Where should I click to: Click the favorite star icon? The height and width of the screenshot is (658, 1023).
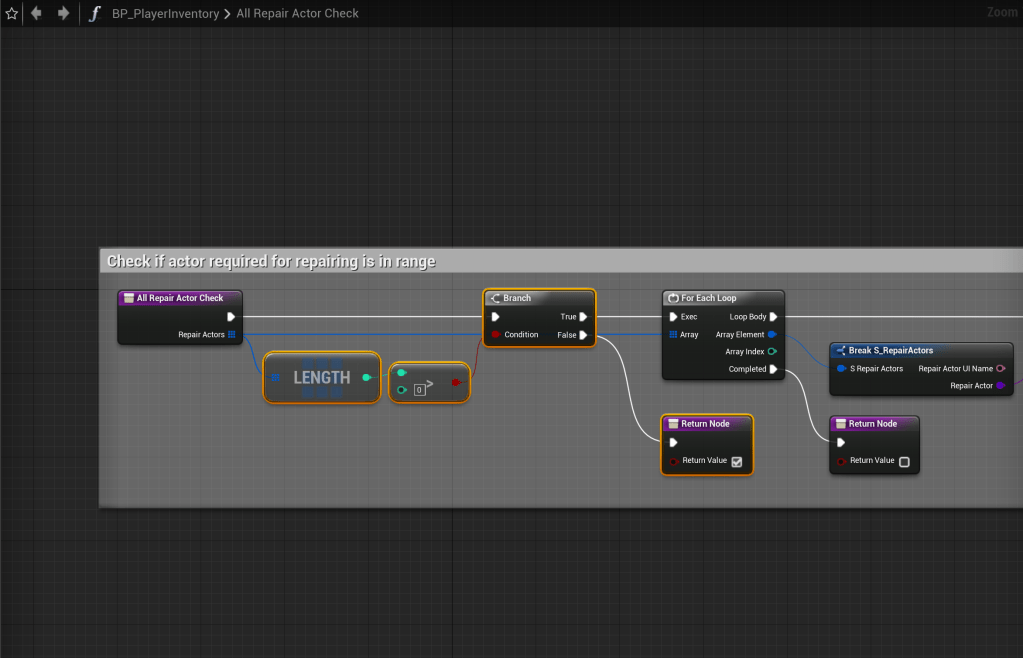click(12, 14)
